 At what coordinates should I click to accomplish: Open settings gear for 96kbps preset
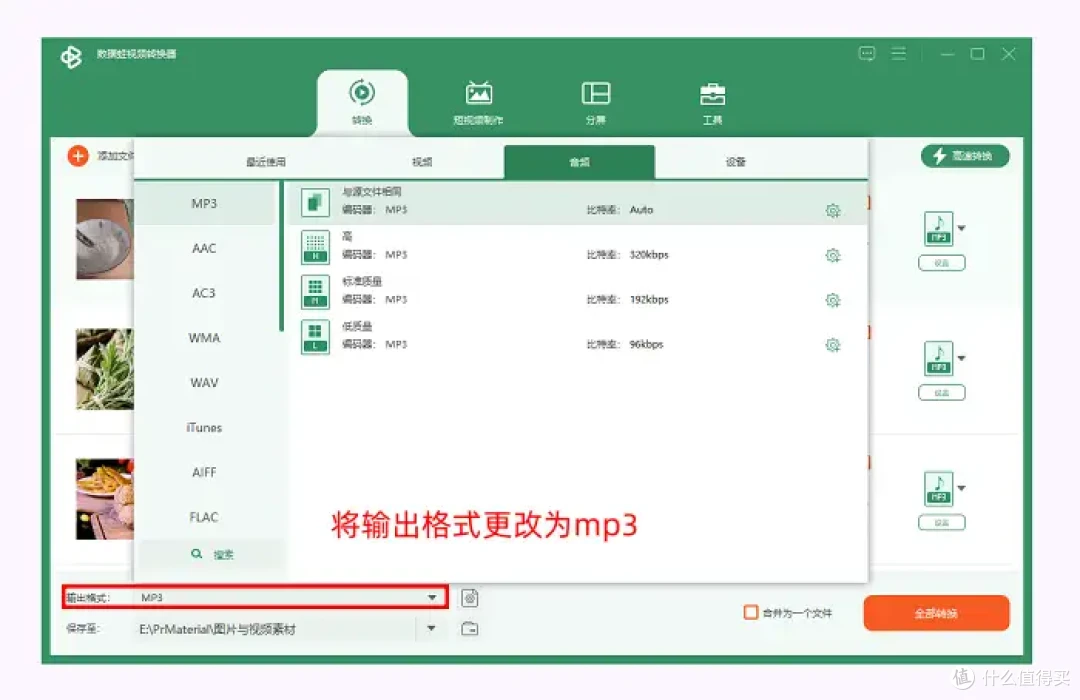pos(833,344)
